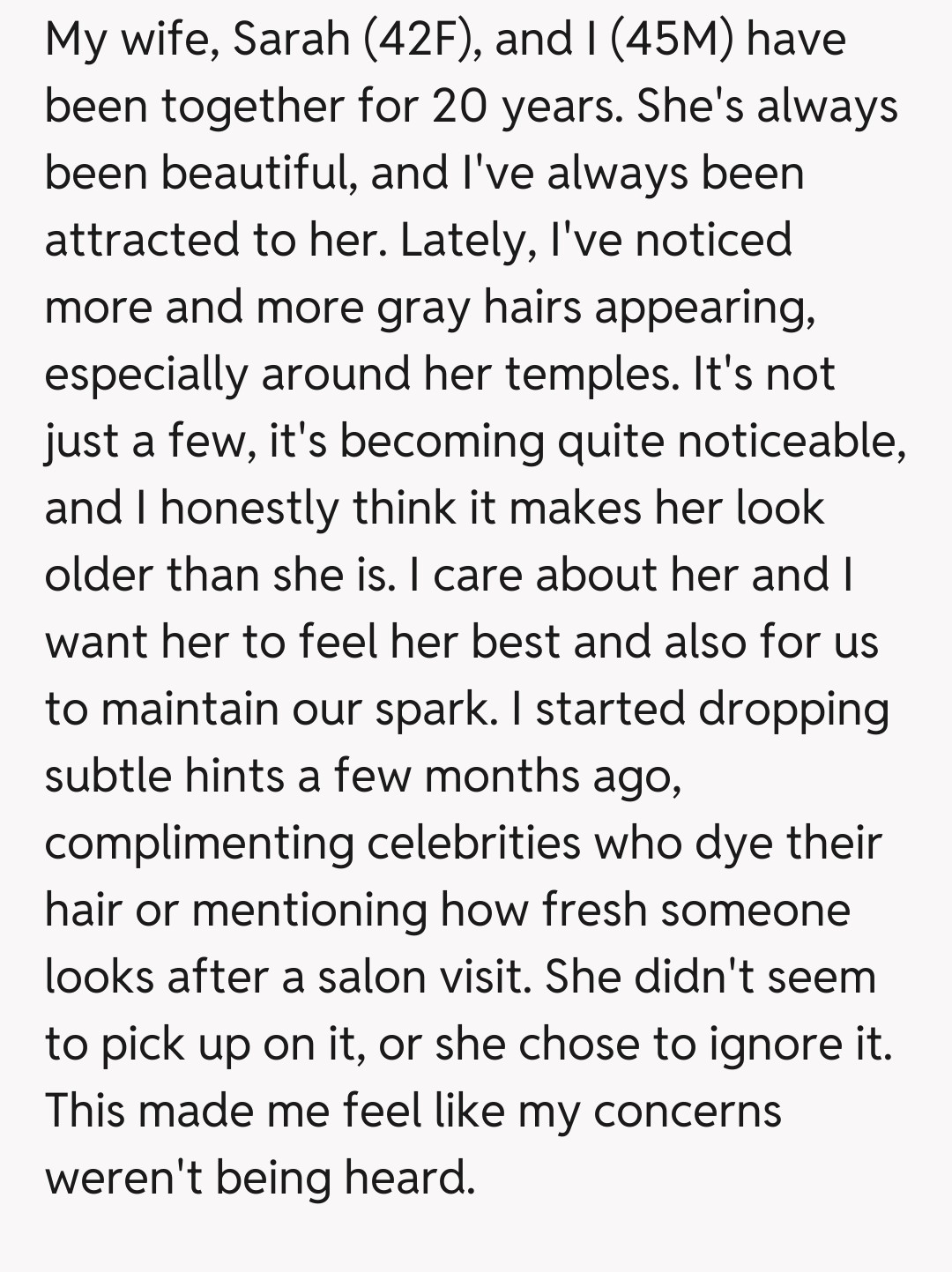Click the word "complimenting"
This screenshot has width=952, height=1272.
point(199,844)
